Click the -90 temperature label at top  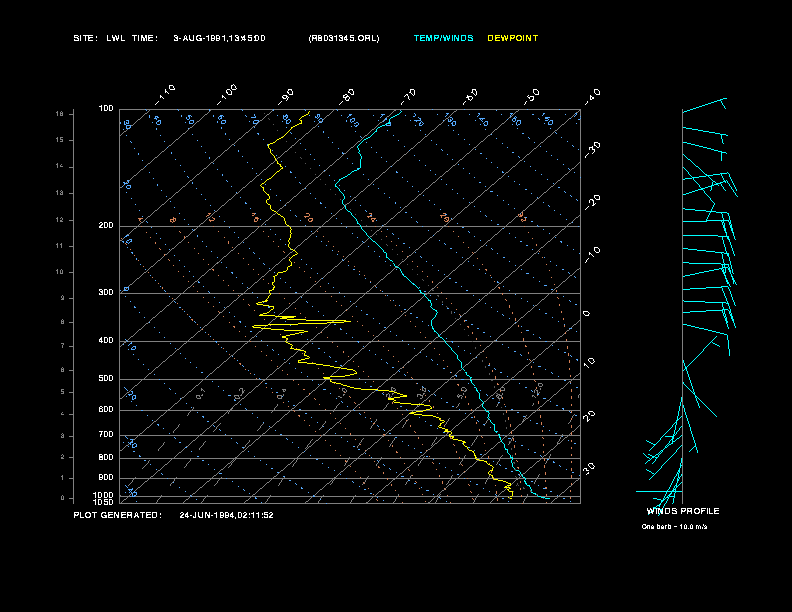tap(286, 97)
